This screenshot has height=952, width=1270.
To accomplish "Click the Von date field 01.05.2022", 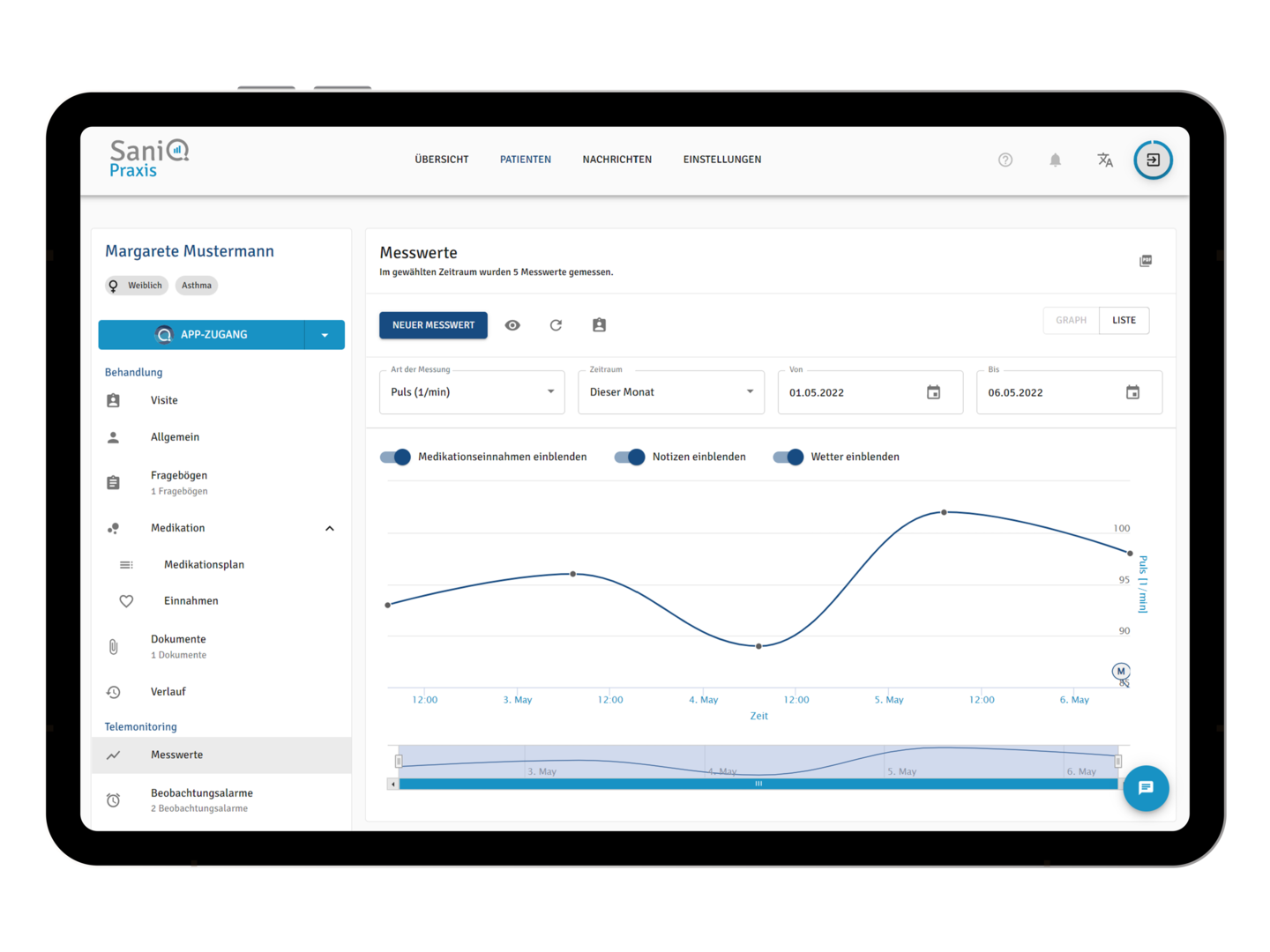I will 870,392.
